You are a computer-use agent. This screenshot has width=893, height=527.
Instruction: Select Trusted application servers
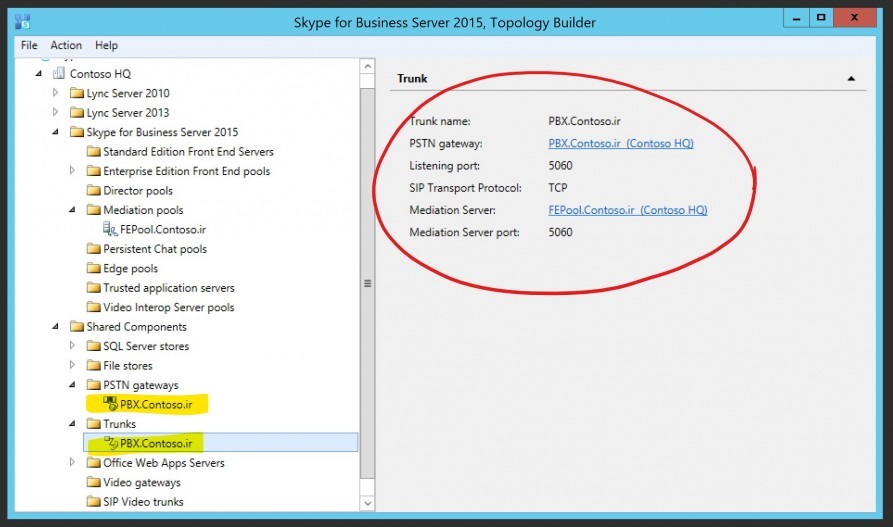169,288
